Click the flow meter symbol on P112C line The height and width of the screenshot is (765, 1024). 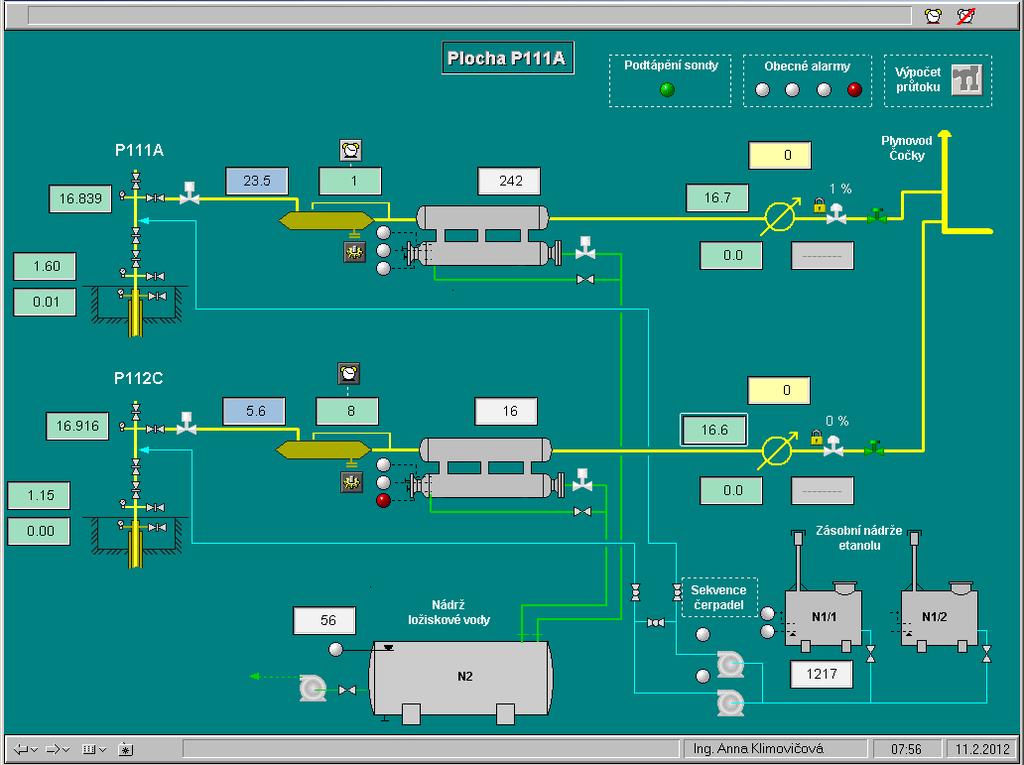[778, 449]
